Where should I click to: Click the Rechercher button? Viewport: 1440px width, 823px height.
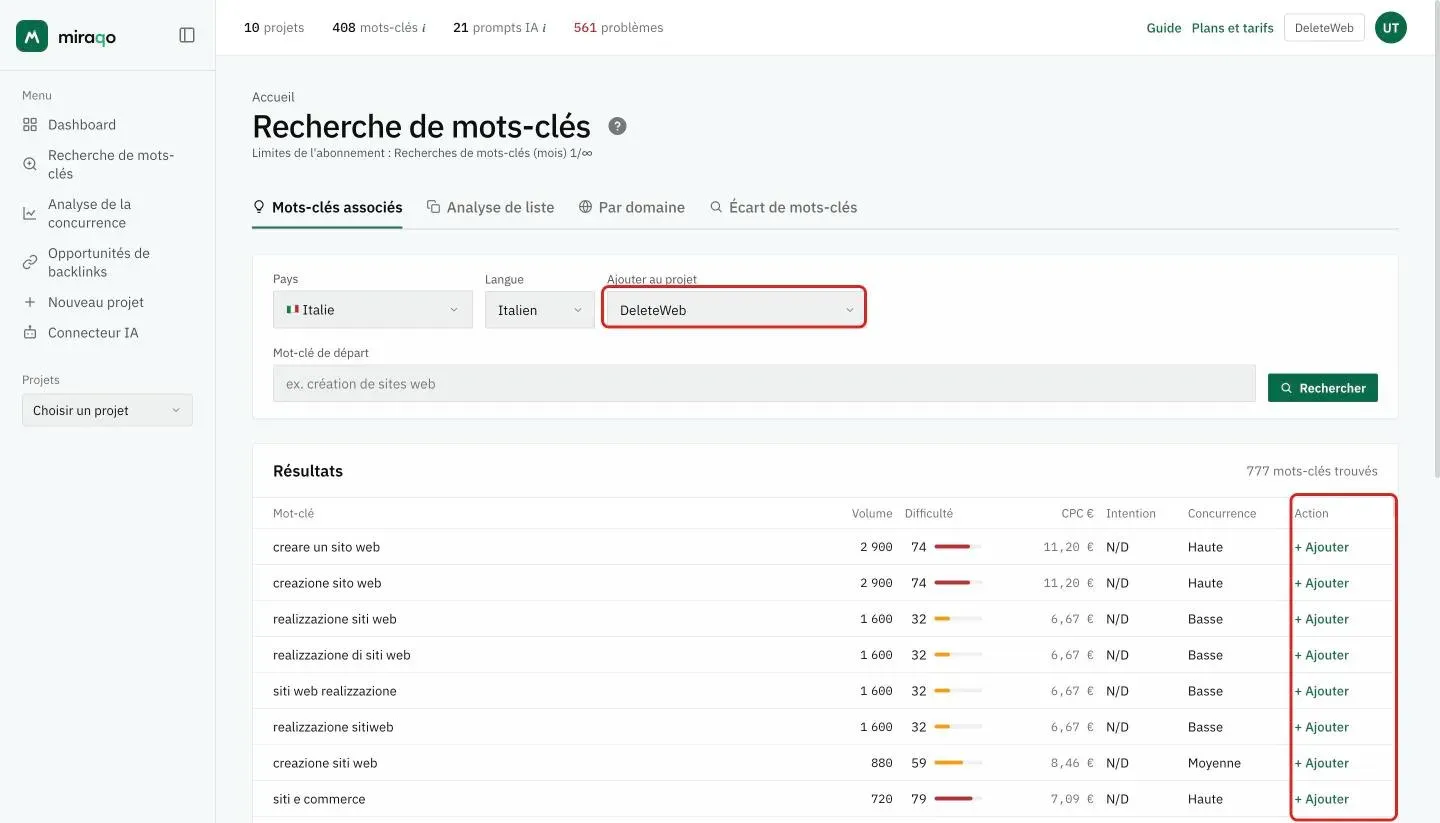tap(1322, 388)
